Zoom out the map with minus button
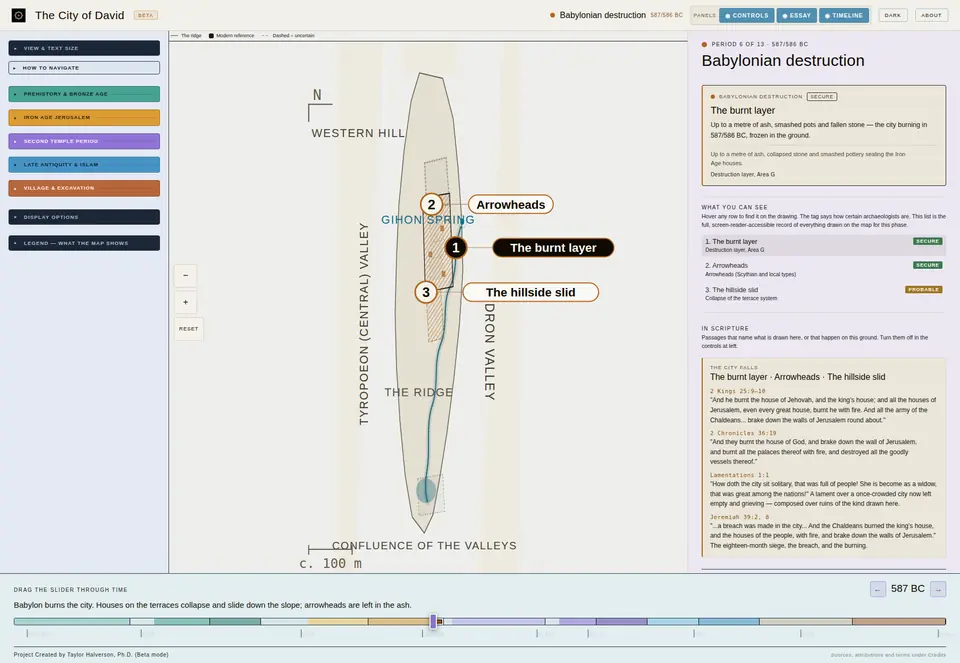Screen dimensions: 960x663 click(x=186, y=275)
